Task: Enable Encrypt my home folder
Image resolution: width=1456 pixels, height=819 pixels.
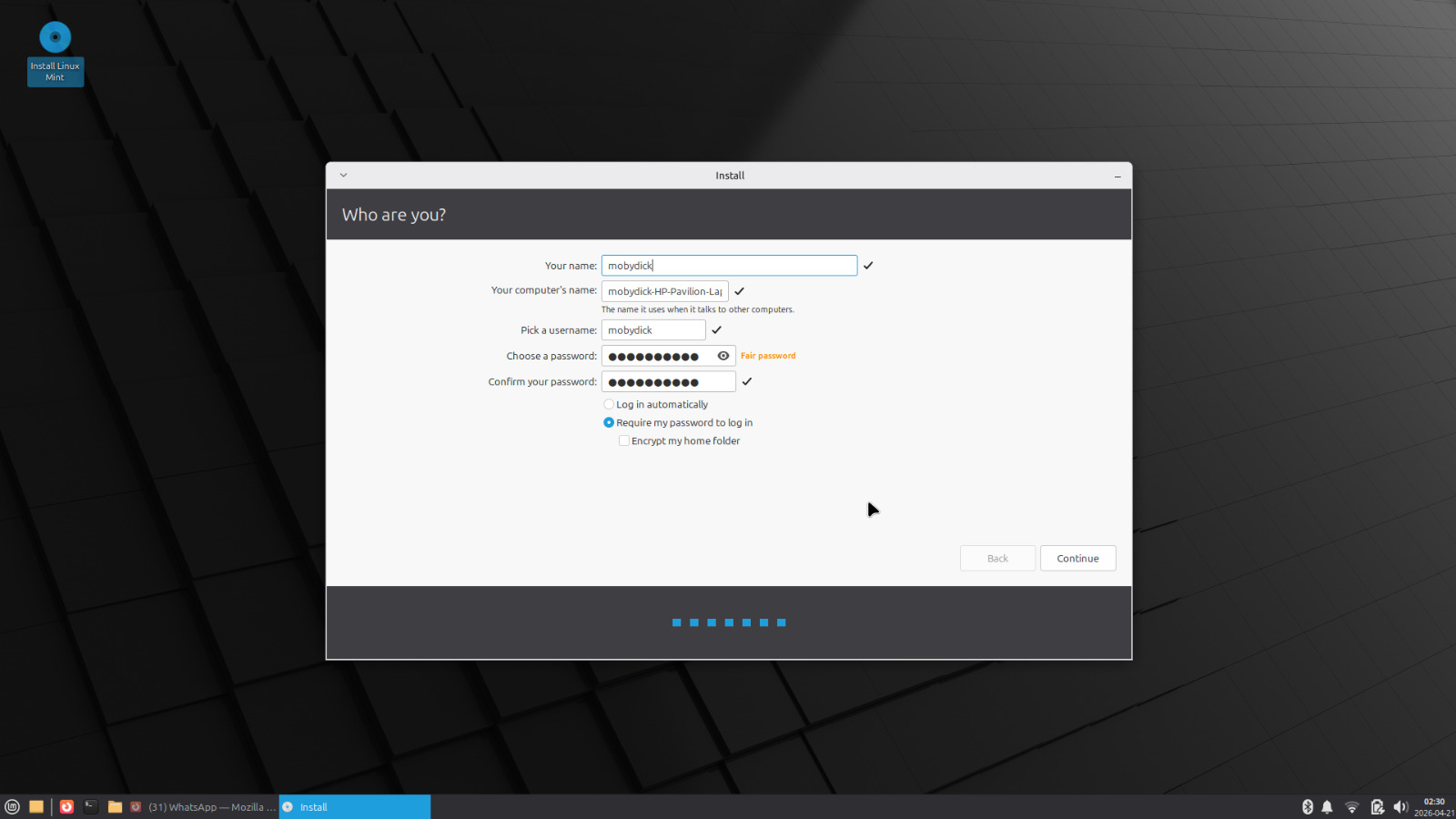Action: 624,441
